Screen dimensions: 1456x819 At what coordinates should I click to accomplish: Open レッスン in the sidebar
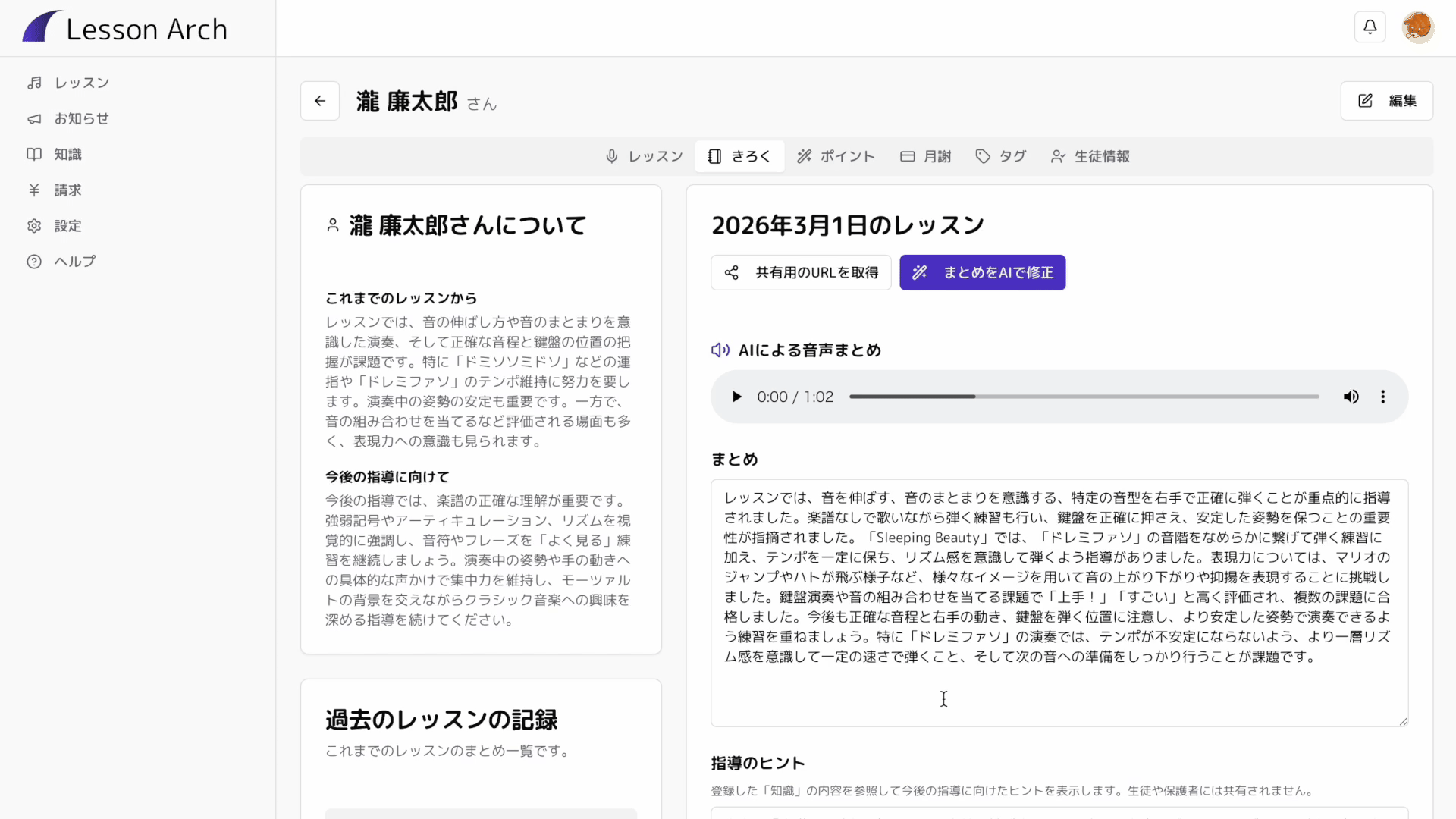coord(81,83)
